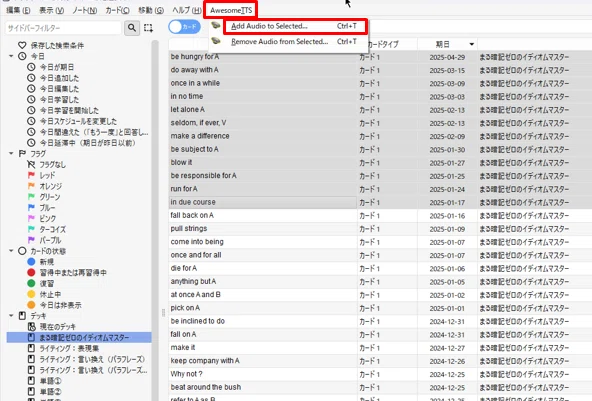Open the ライティング：表現集 deck
The height and width of the screenshot is (401, 592).
tap(64, 348)
